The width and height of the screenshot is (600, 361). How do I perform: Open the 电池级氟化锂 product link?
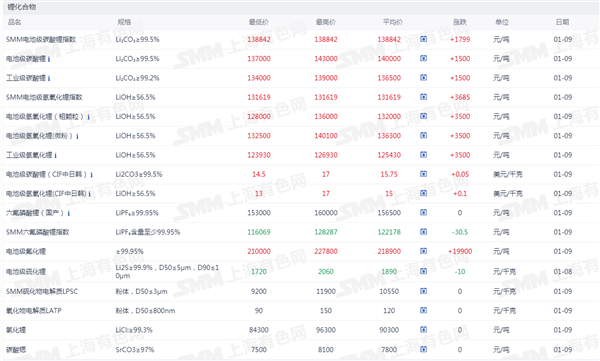point(26,252)
